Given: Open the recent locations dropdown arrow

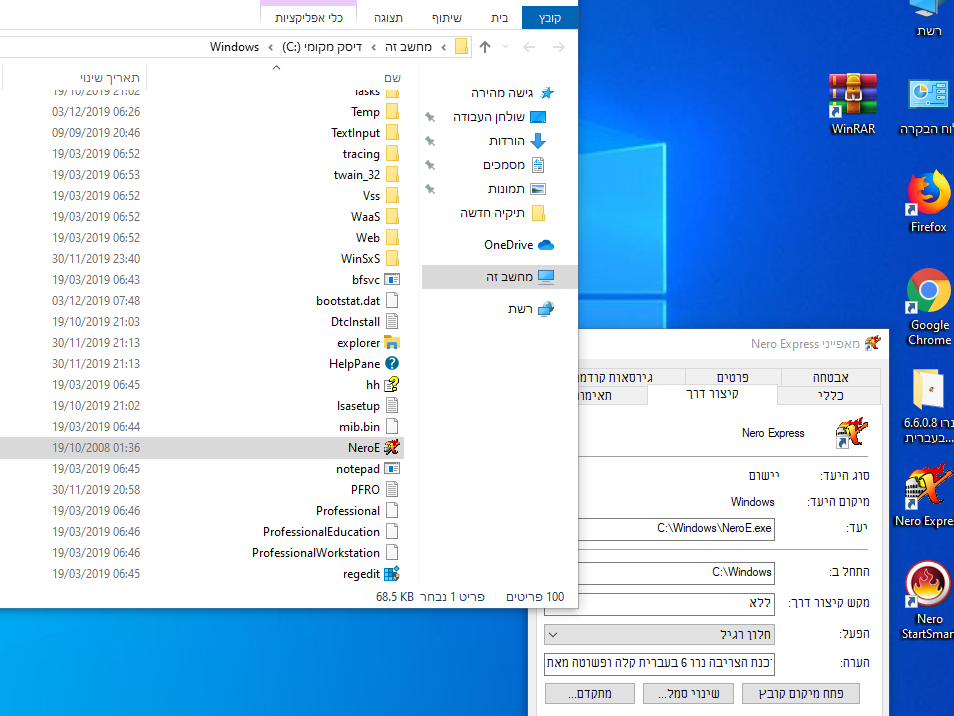Looking at the screenshot, I should point(506,47).
